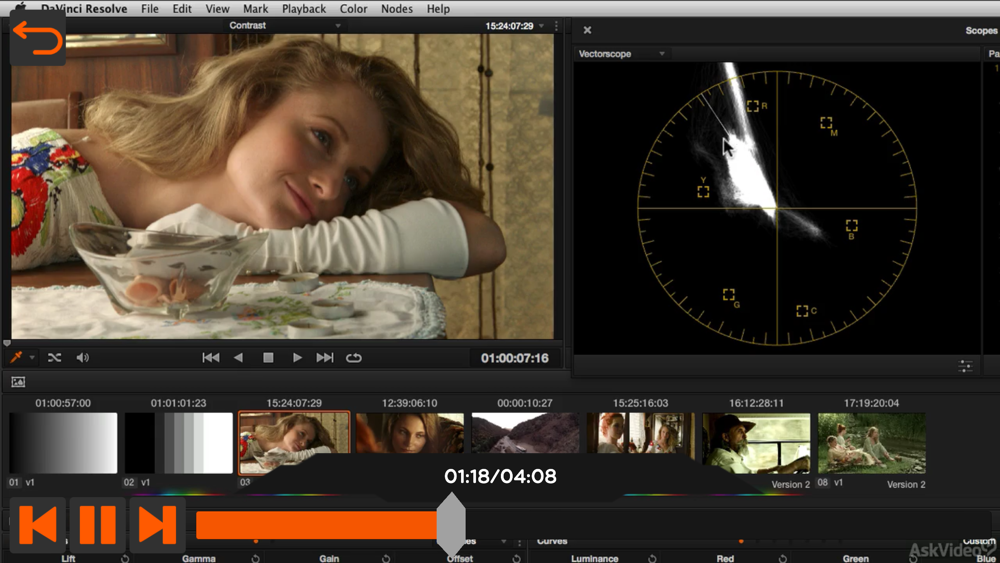The image size is (1000, 563).
Task: Click the 01:01:01:23 timecode label
Action: tap(179, 403)
